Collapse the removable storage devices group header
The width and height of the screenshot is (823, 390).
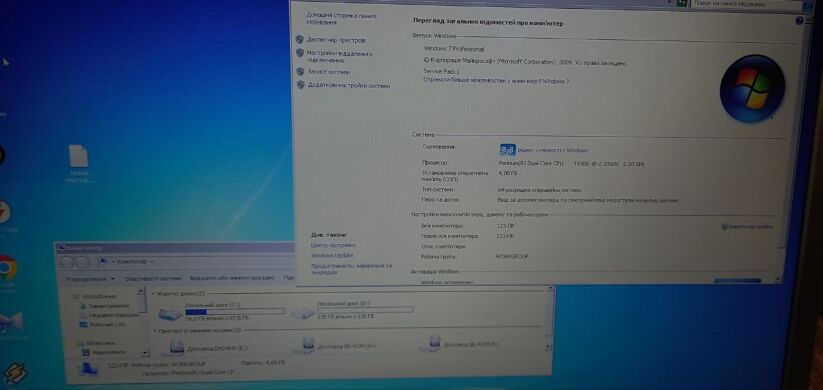[197, 331]
